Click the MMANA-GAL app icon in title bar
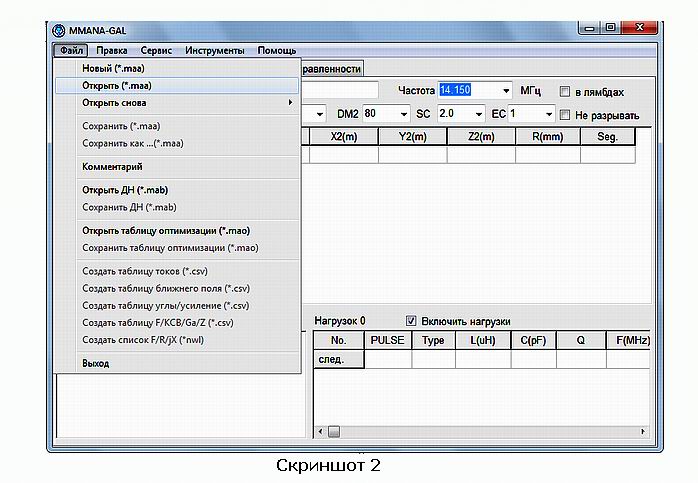The height and width of the screenshot is (483, 698). click(58, 31)
